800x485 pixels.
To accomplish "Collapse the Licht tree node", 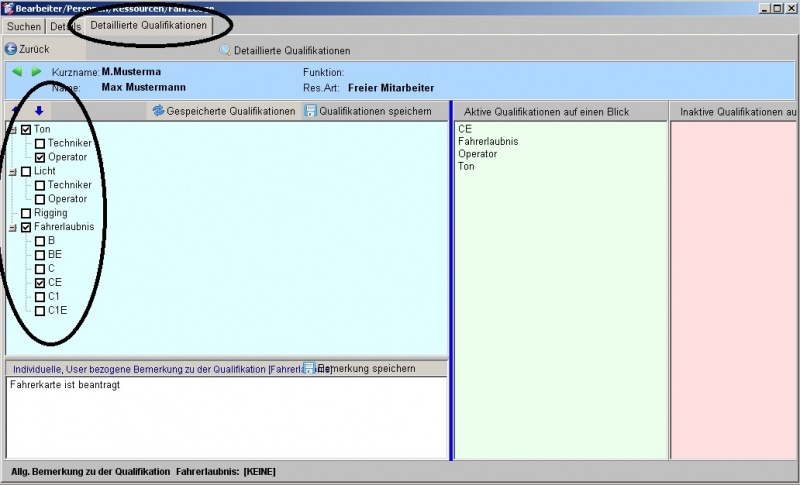I will click(x=13, y=172).
